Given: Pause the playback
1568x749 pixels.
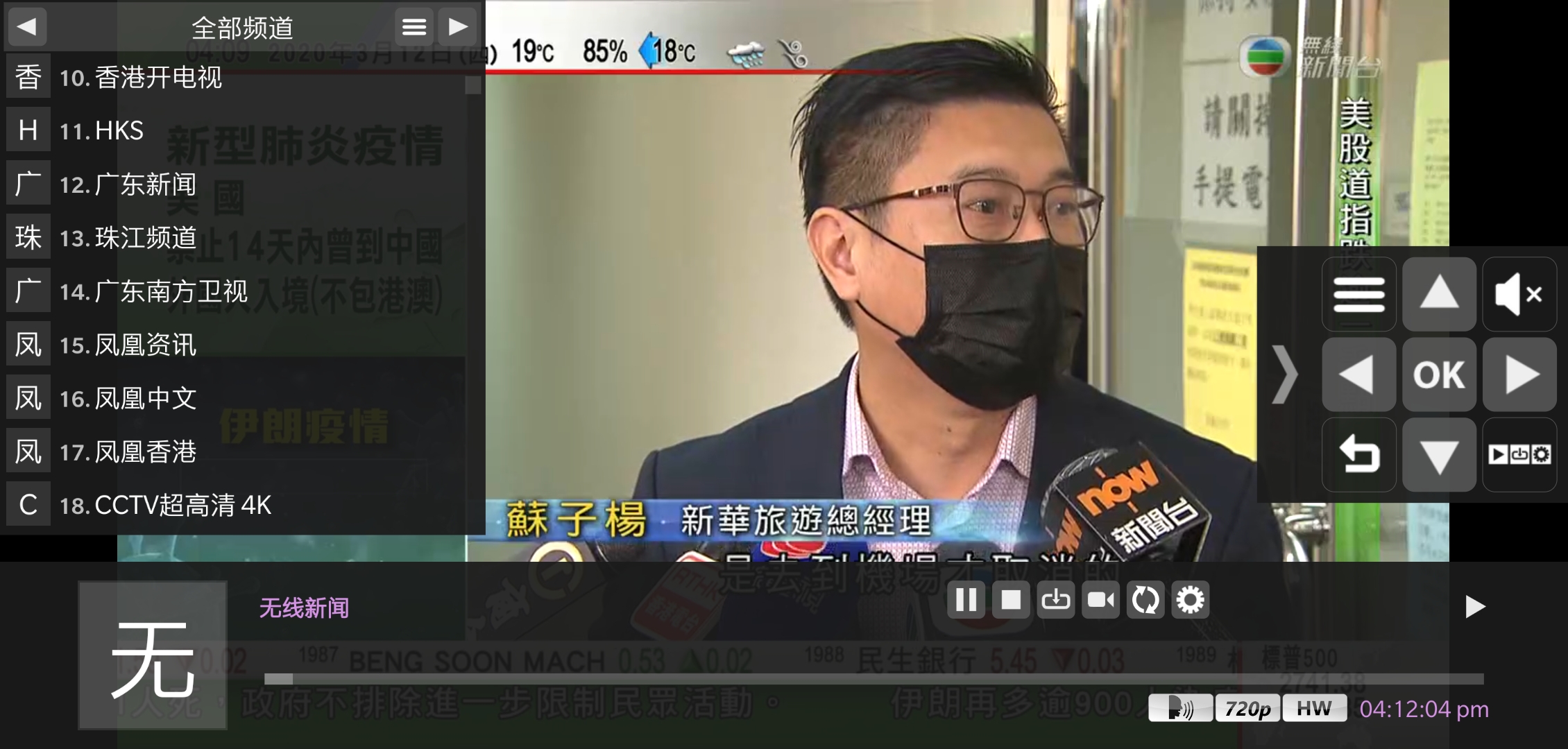Looking at the screenshot, I should (x=966, y=599).
